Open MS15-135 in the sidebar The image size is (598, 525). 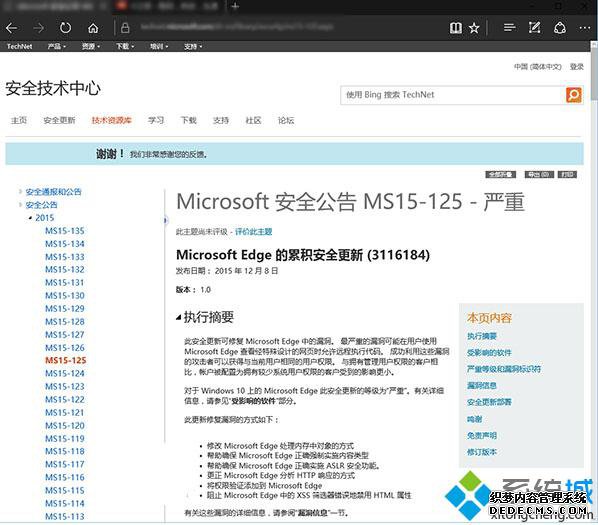(64, 231)
